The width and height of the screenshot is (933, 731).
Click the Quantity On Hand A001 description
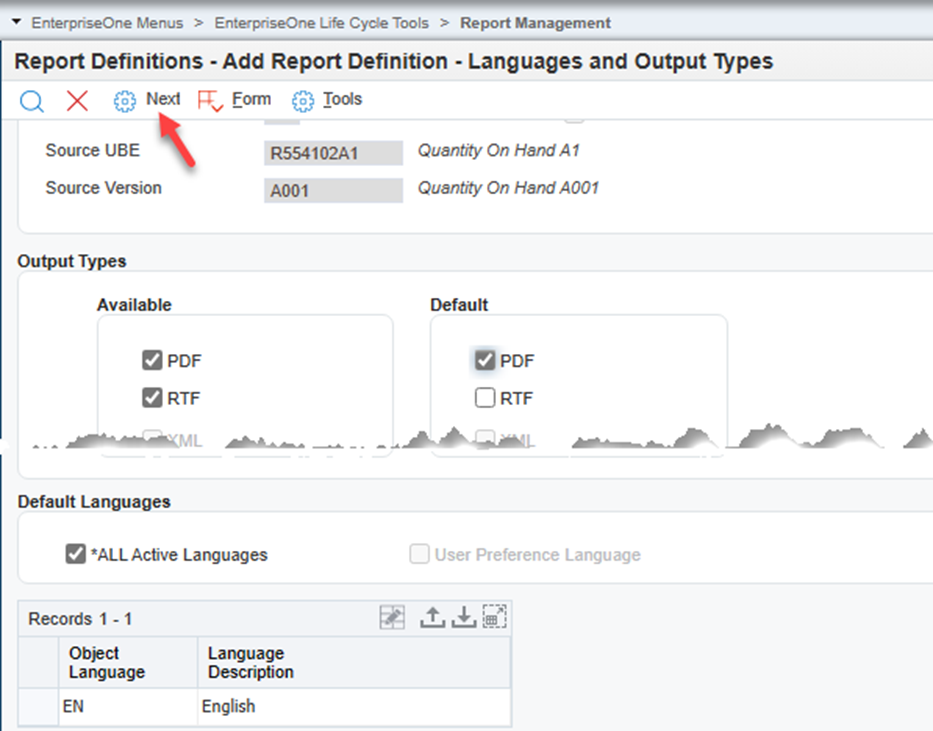click(x=508, y=188)
